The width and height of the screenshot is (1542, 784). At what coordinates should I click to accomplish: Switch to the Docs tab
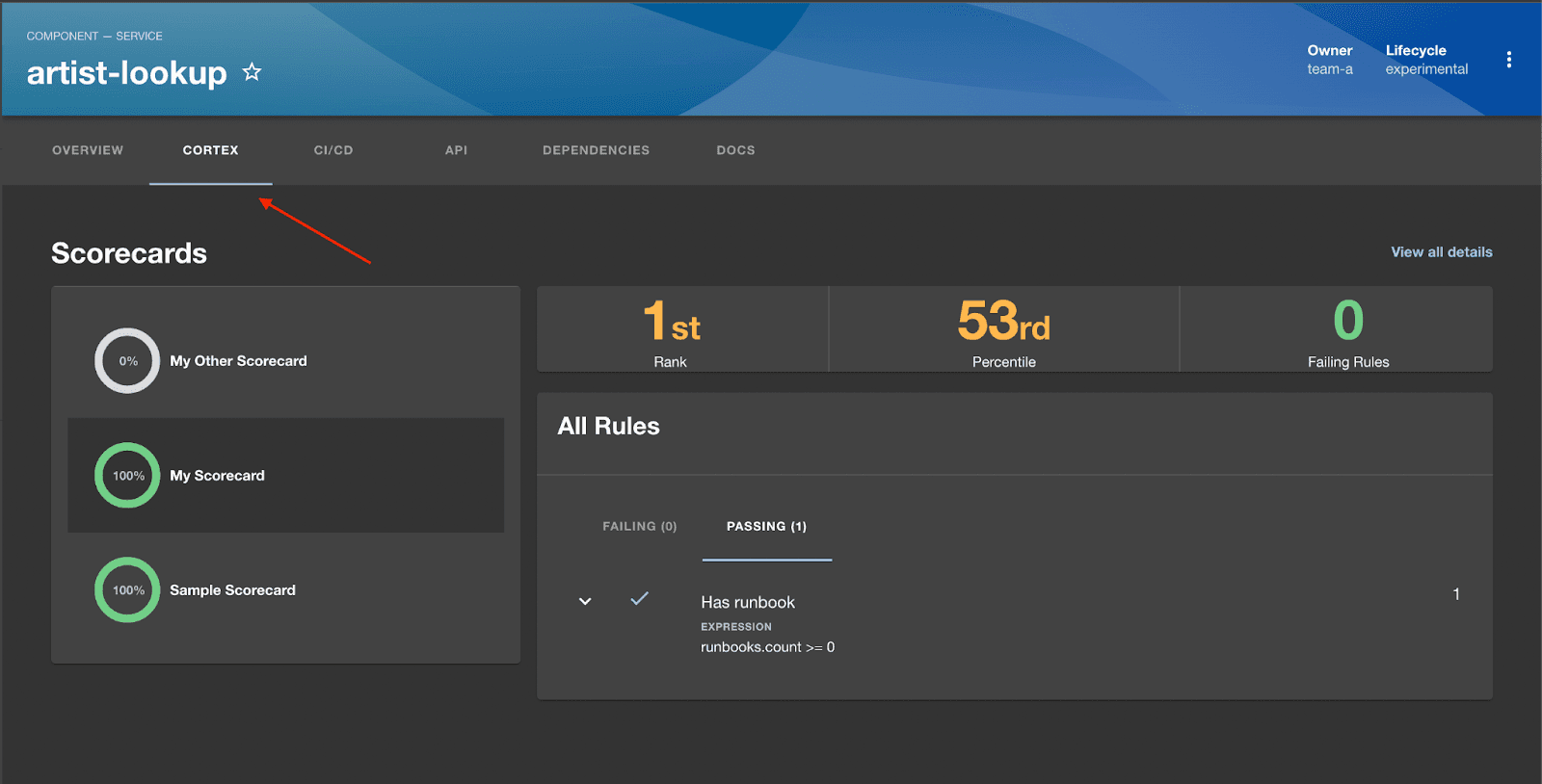tap(735, 150)
